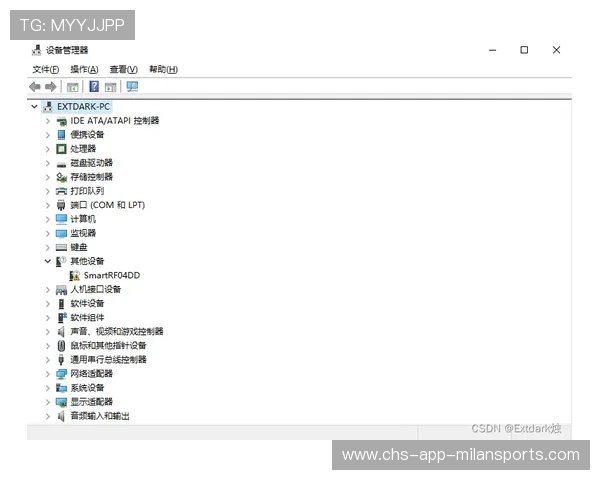Screen dimensions: 600x480
Task: Click the Forward arrow in the toolbar
Action: pos(51,87)
